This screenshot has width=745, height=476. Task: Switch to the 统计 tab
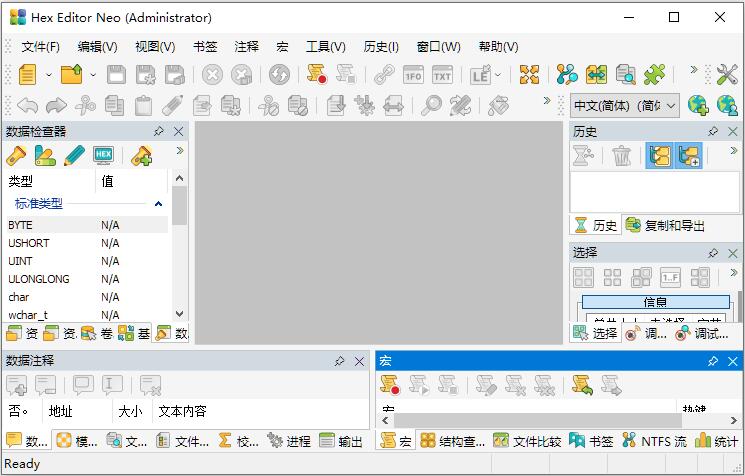716,441
